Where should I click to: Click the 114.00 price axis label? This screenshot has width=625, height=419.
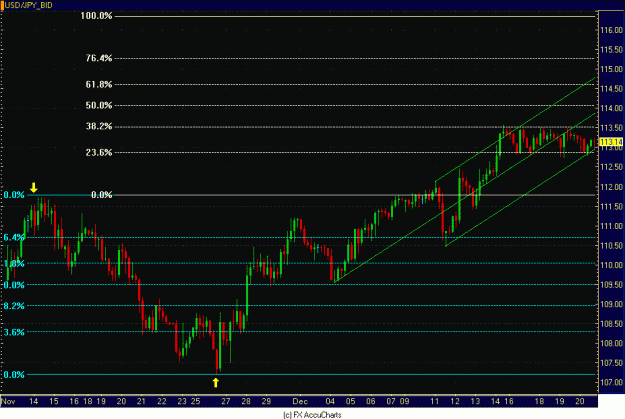tap(611, 108)
